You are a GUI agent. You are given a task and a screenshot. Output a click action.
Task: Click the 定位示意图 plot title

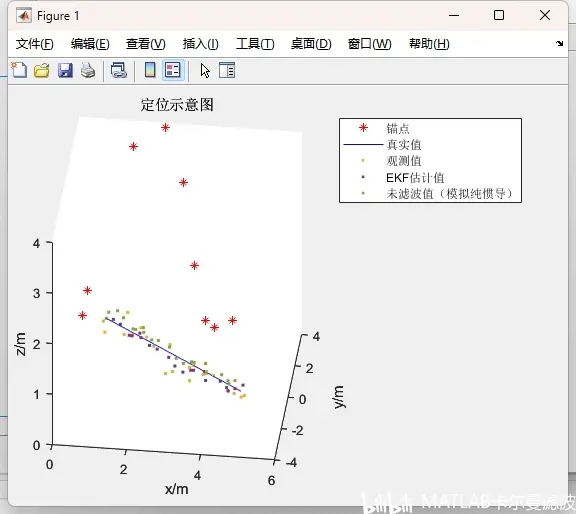pyautogui.click(x=177, y=105)
